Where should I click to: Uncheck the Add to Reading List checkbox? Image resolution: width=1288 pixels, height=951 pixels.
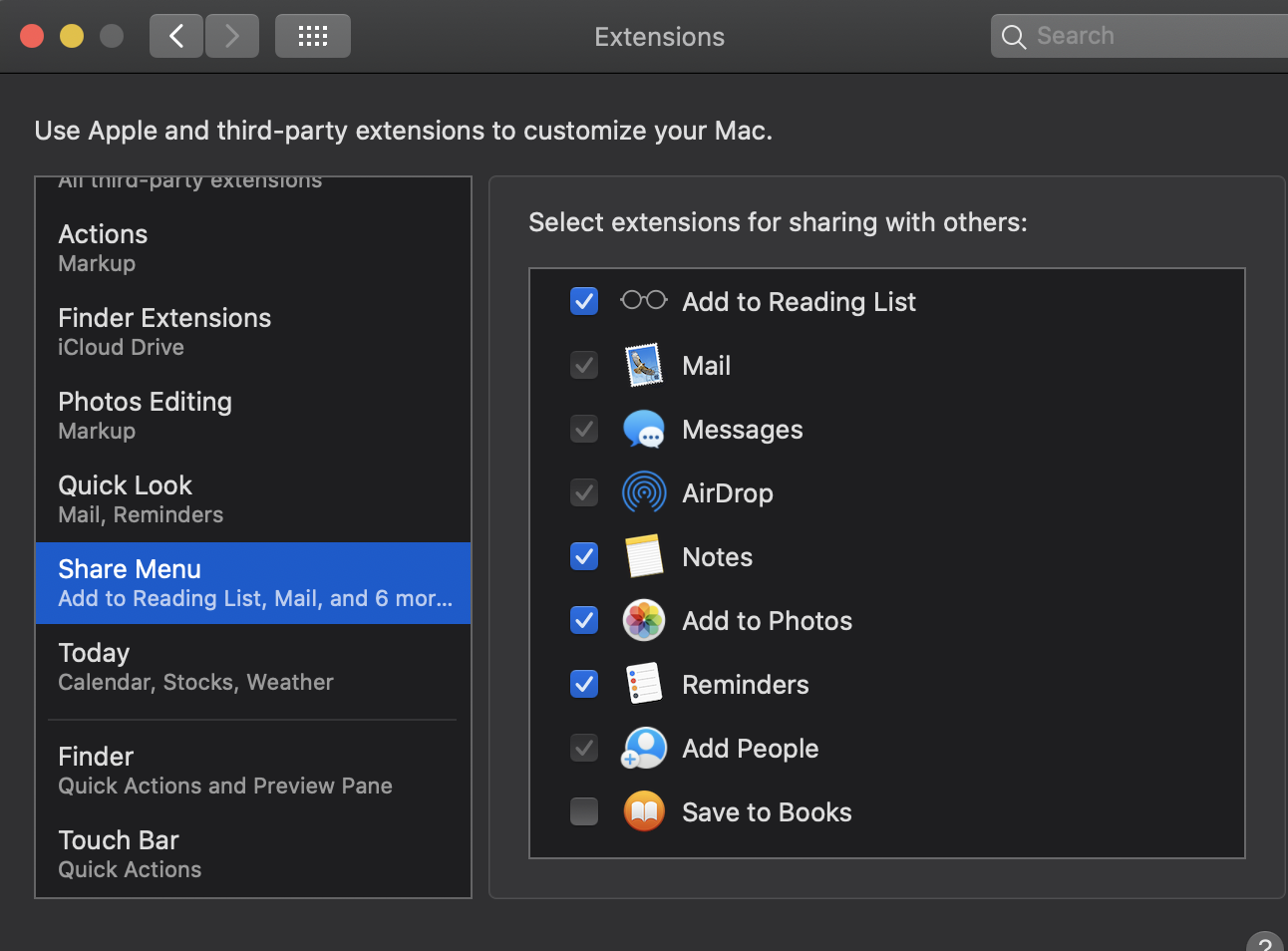584,301
